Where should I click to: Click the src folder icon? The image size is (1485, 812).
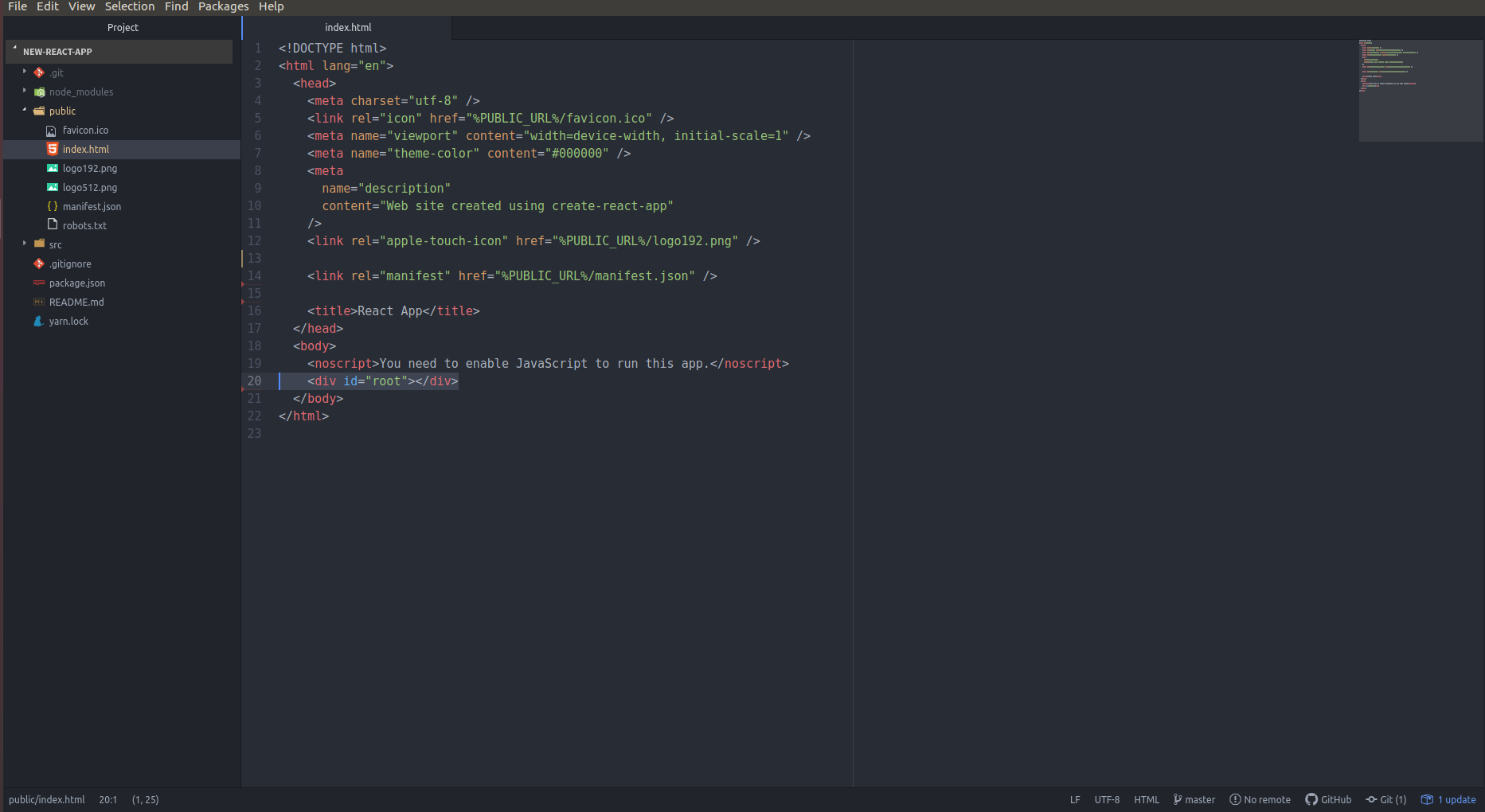click(39, 244)
